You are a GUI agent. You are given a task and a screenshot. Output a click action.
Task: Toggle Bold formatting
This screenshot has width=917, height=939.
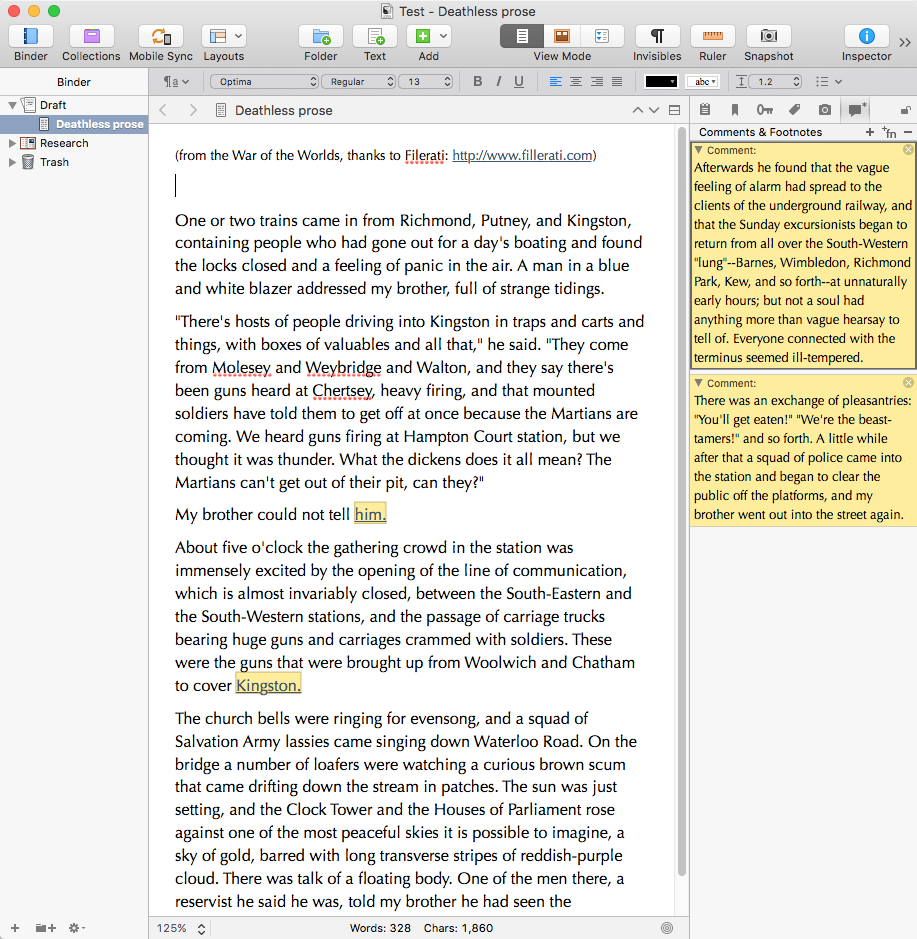click(x=477, y=81)
